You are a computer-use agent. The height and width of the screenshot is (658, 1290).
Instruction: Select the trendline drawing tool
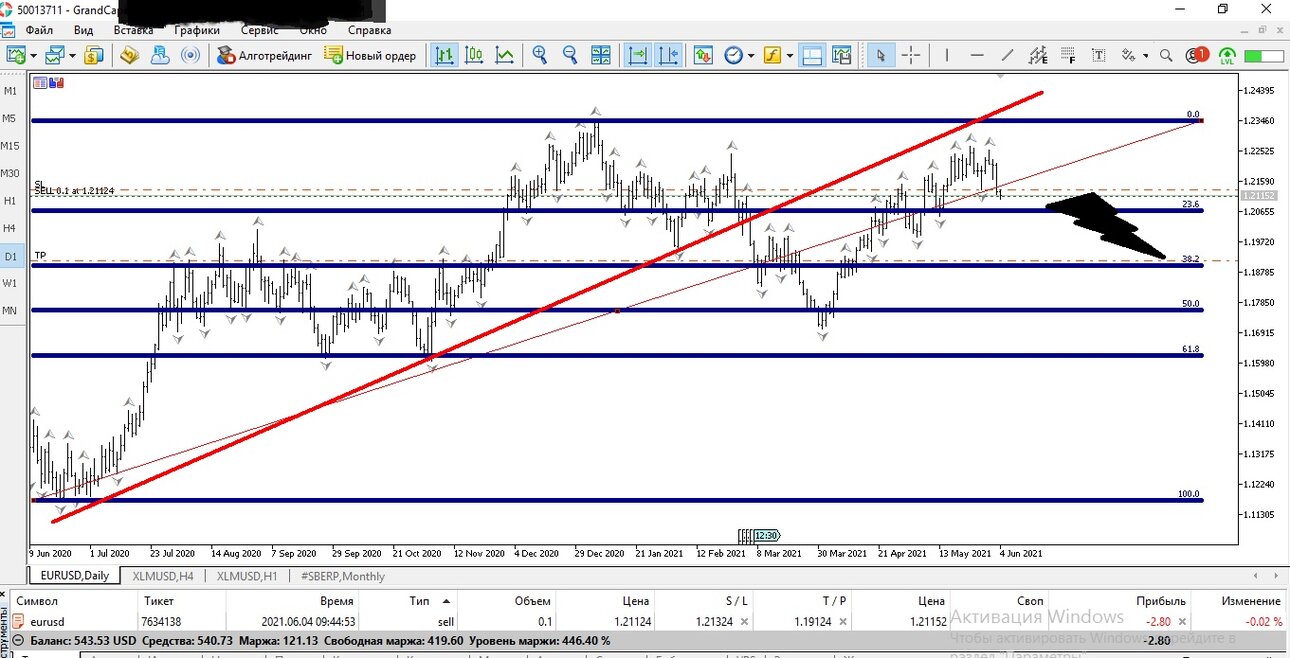(1007, 55)
